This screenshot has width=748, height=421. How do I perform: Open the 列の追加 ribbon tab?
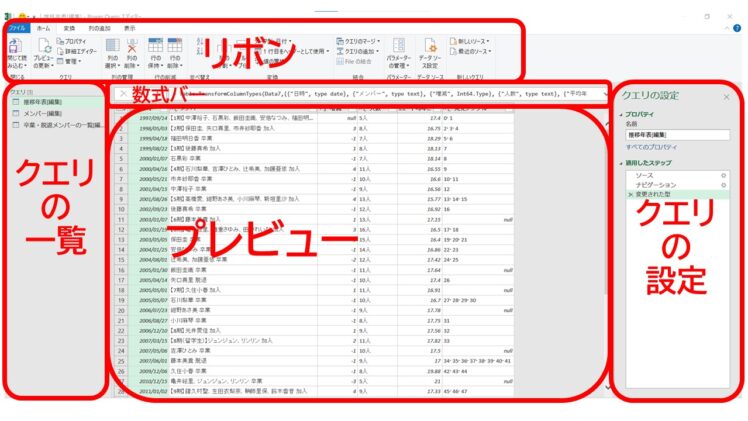point(99,29)
